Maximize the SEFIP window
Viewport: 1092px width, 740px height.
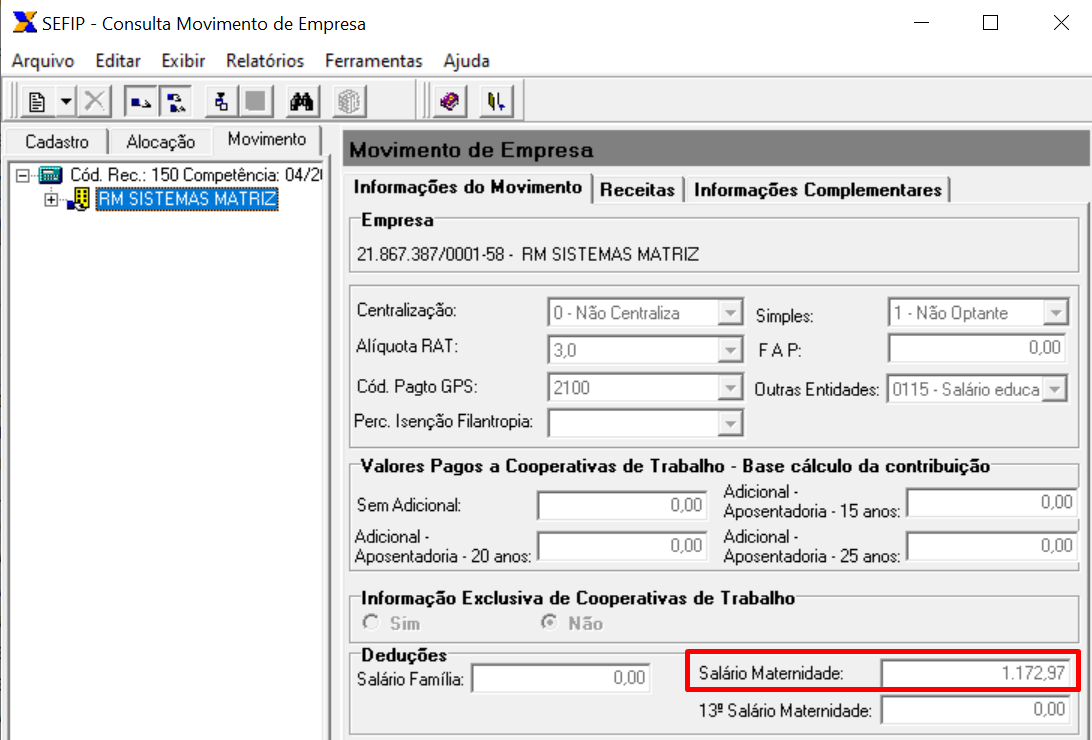pyautogui.click(x=990, y=23)
